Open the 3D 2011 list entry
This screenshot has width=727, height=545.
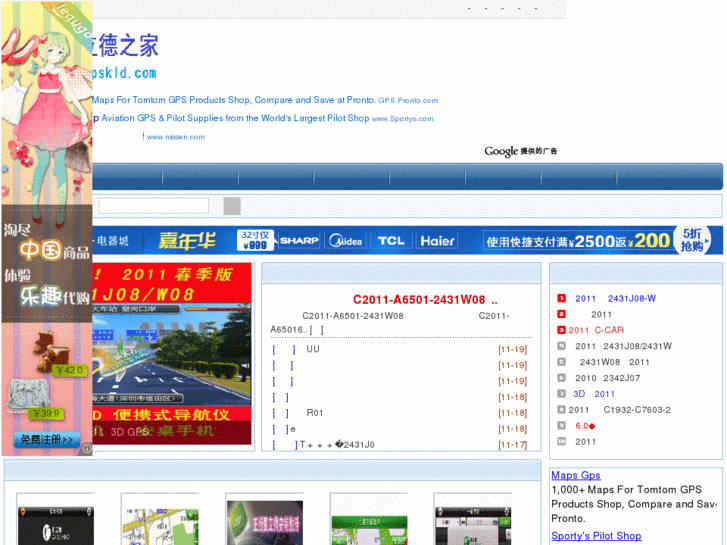point(594,394)
